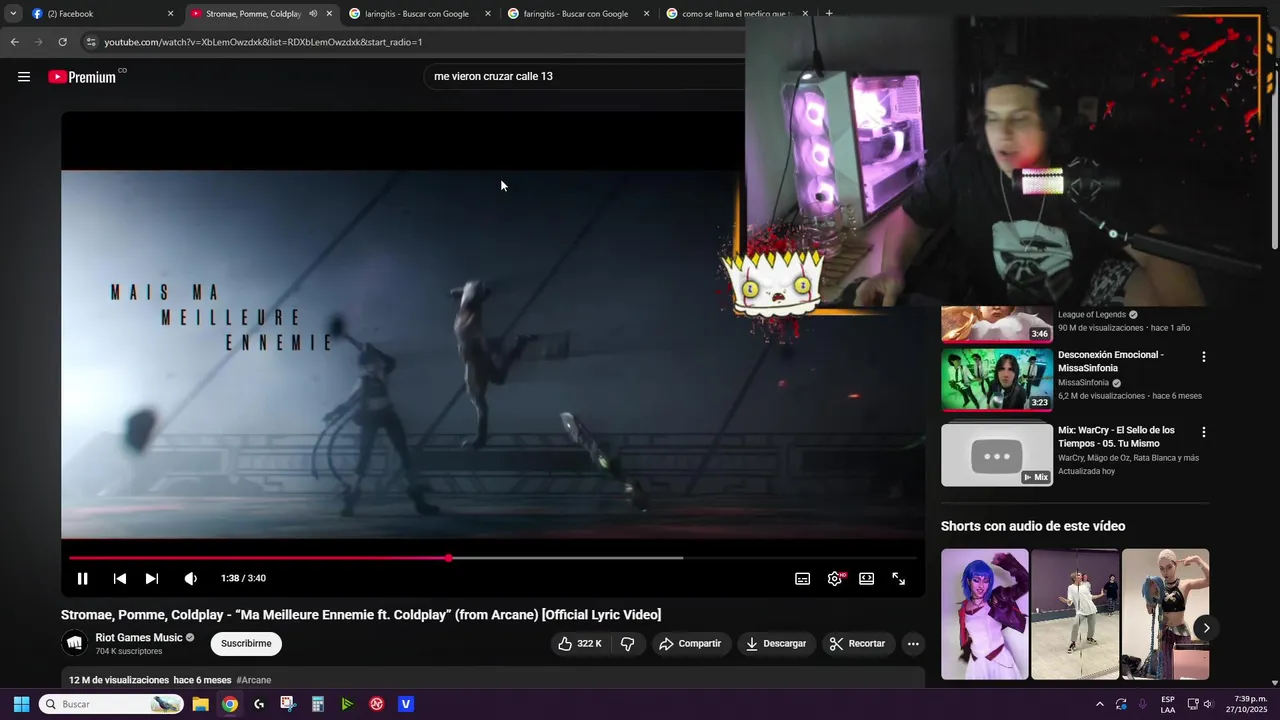Close the laringitis tab
Screen dimensions: 1280x720
click(488, 14)
